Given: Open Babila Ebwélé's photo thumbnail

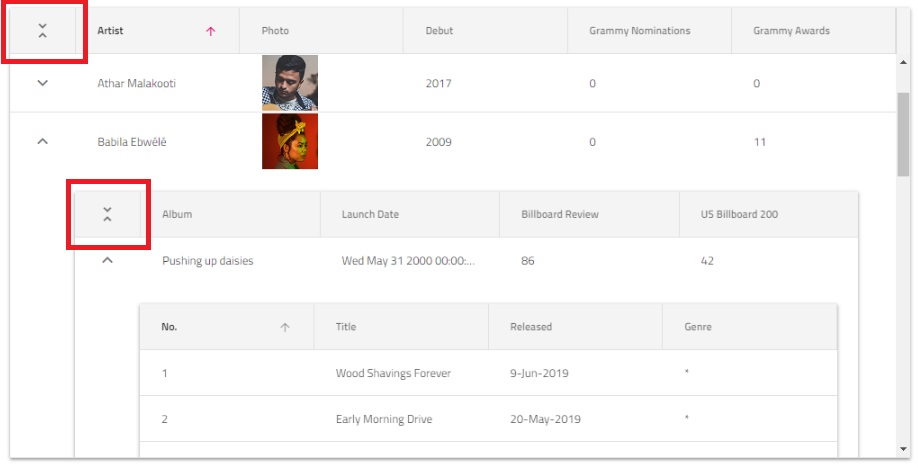Looking at the screenshot, I should coord(290,141).
